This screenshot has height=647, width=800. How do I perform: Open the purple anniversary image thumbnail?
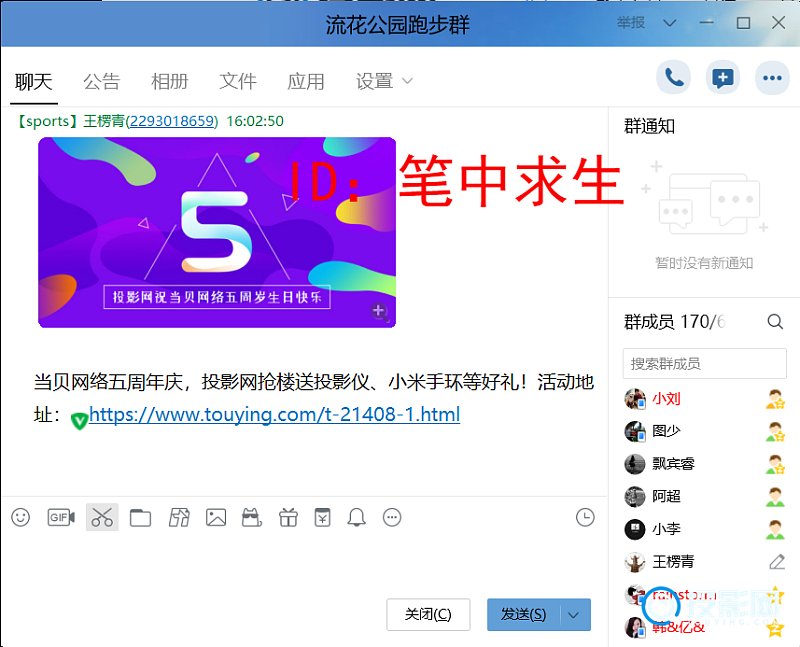pyautogui.click(x=217, y=232)
